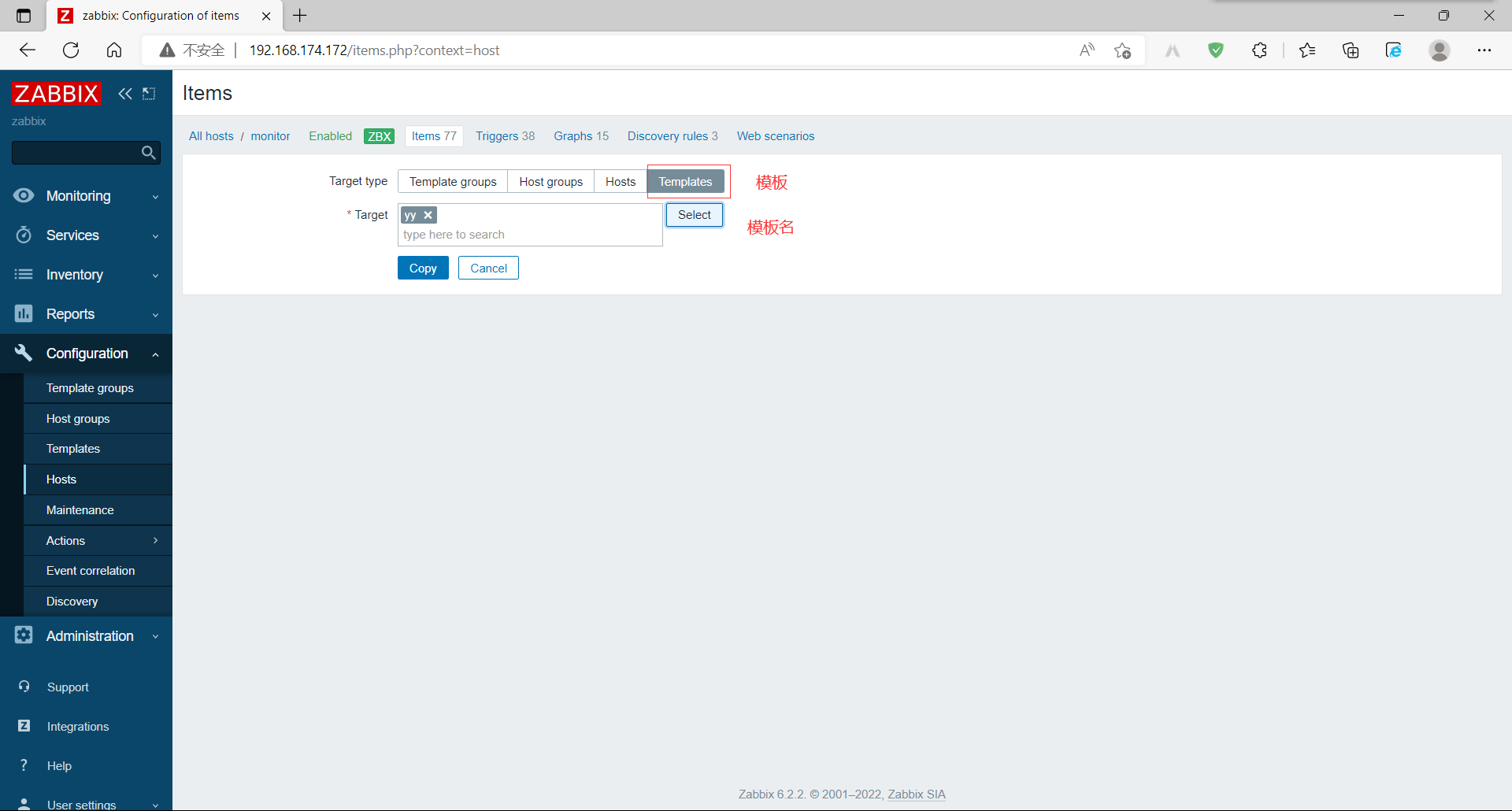Click the Services clock icon
Viewport: 1512px width, 811px height.
tap(24, 235)
